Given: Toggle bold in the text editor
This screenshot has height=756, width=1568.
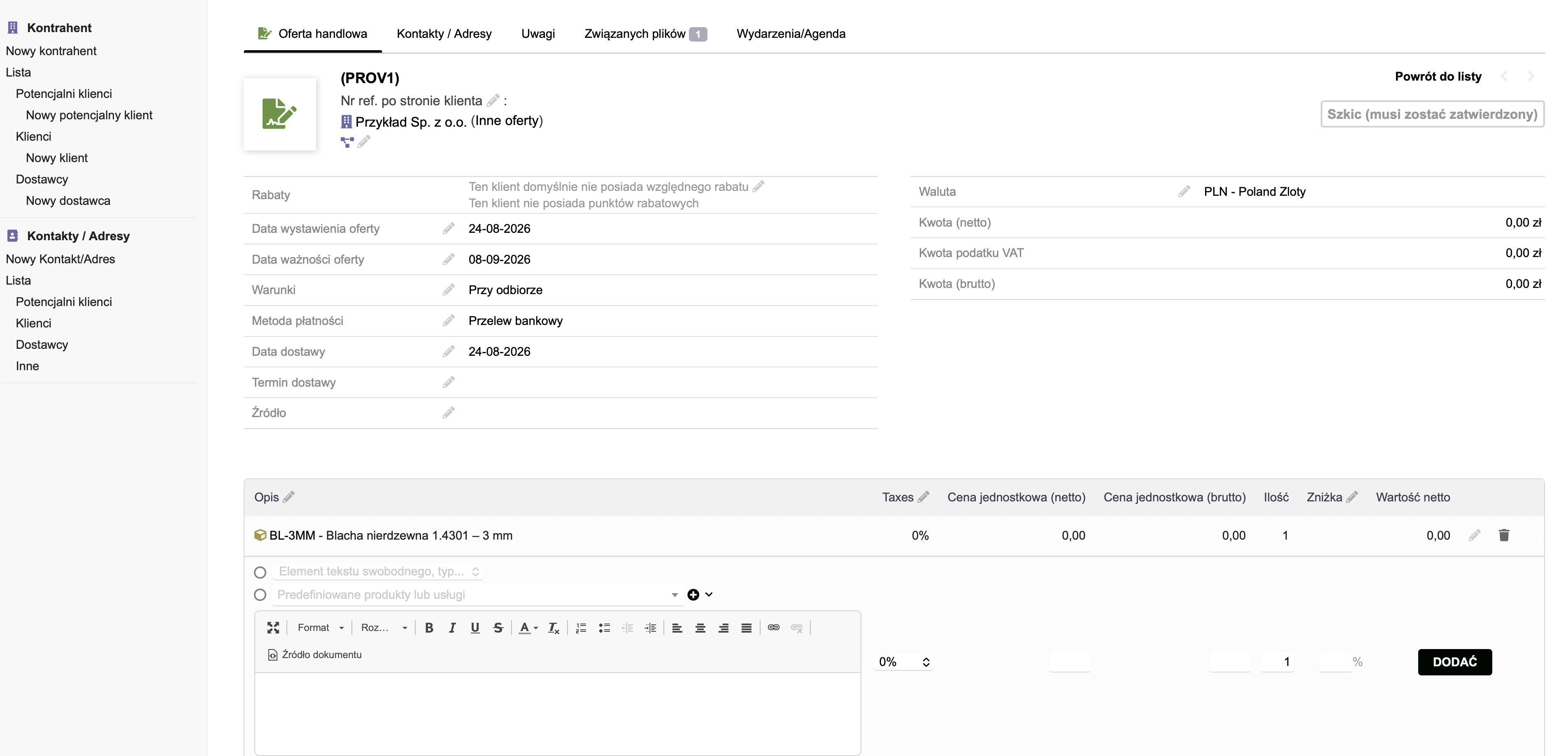Looking at the screenshot, I should tap(429, 628).
